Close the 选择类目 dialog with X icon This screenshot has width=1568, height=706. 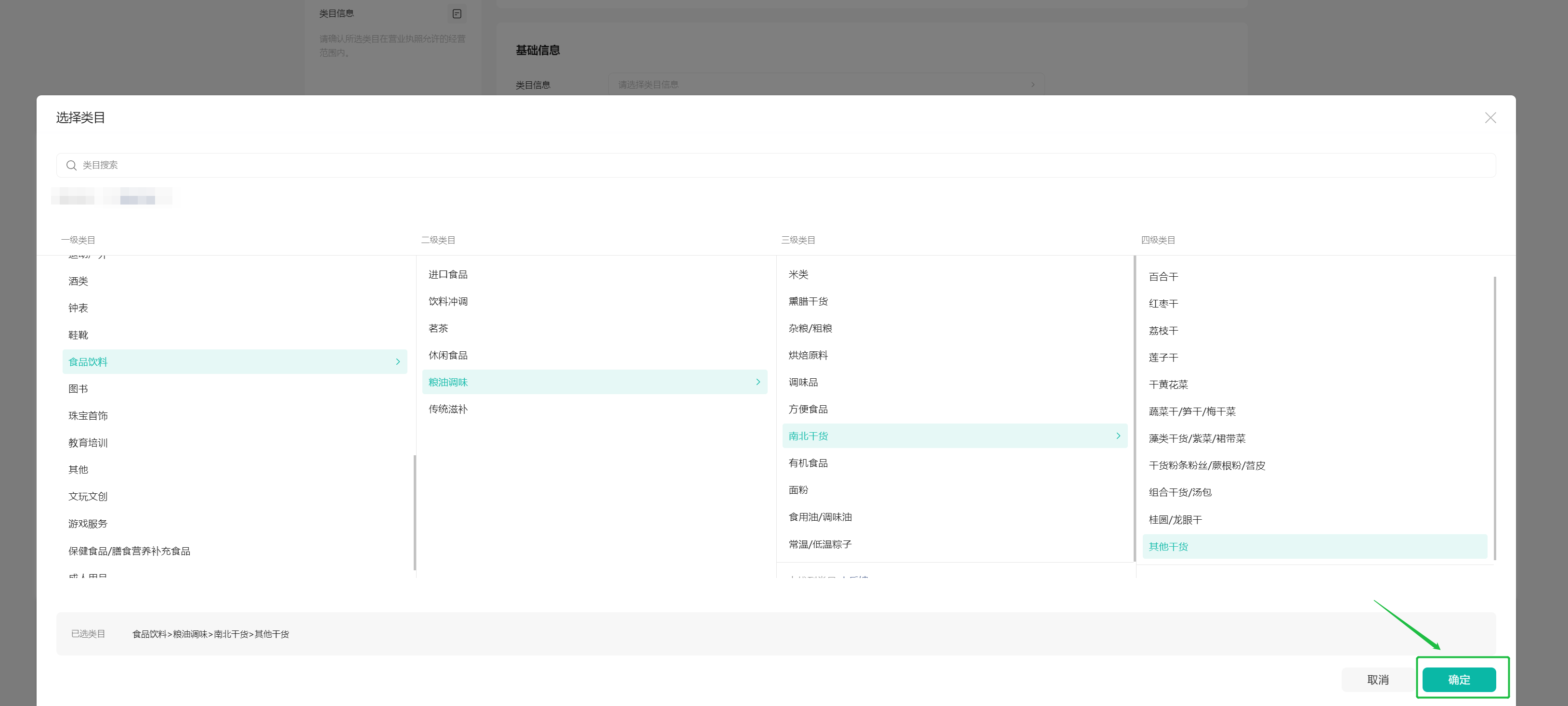click(1490, 118)
